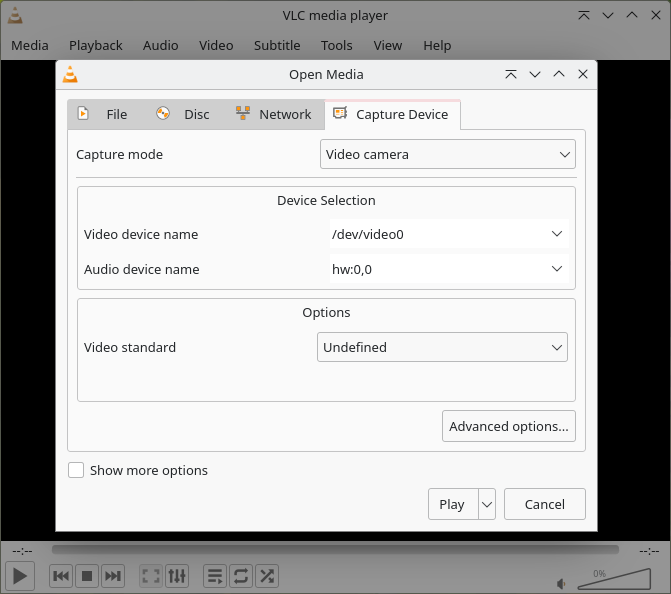
Task: Close the VLC main window
Action: 656,15
